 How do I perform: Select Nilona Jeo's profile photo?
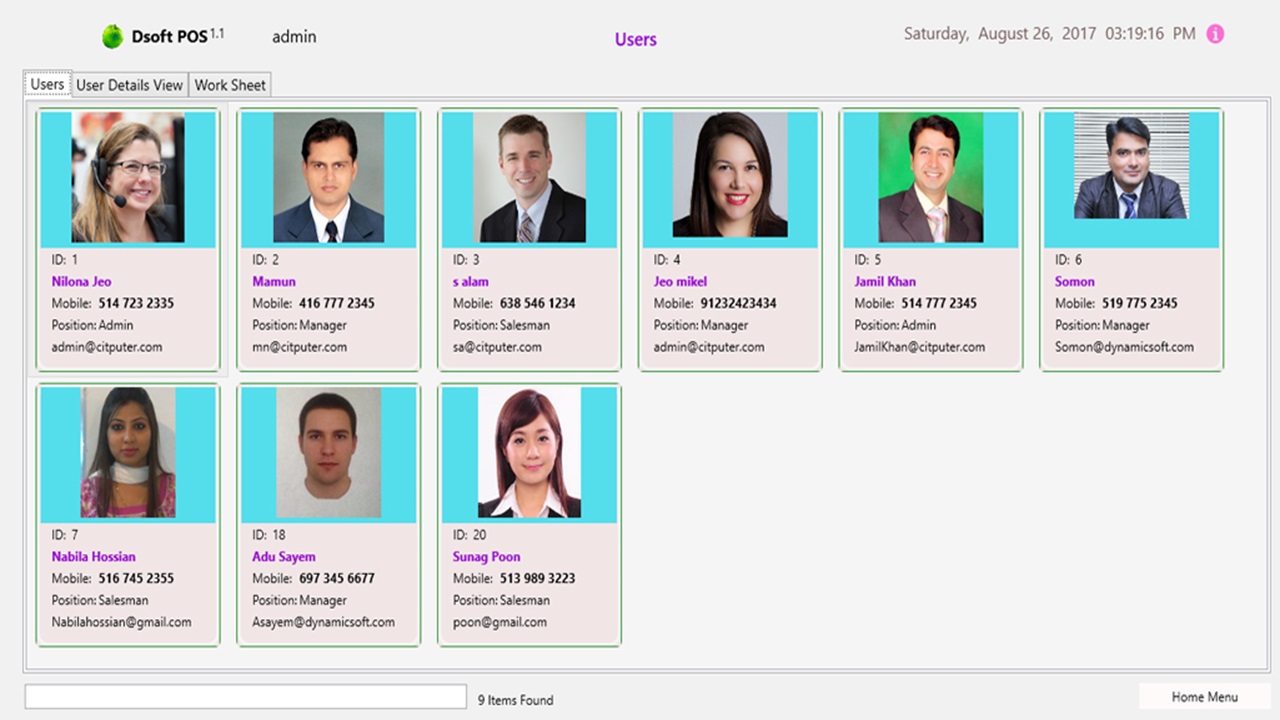[128, 178]
